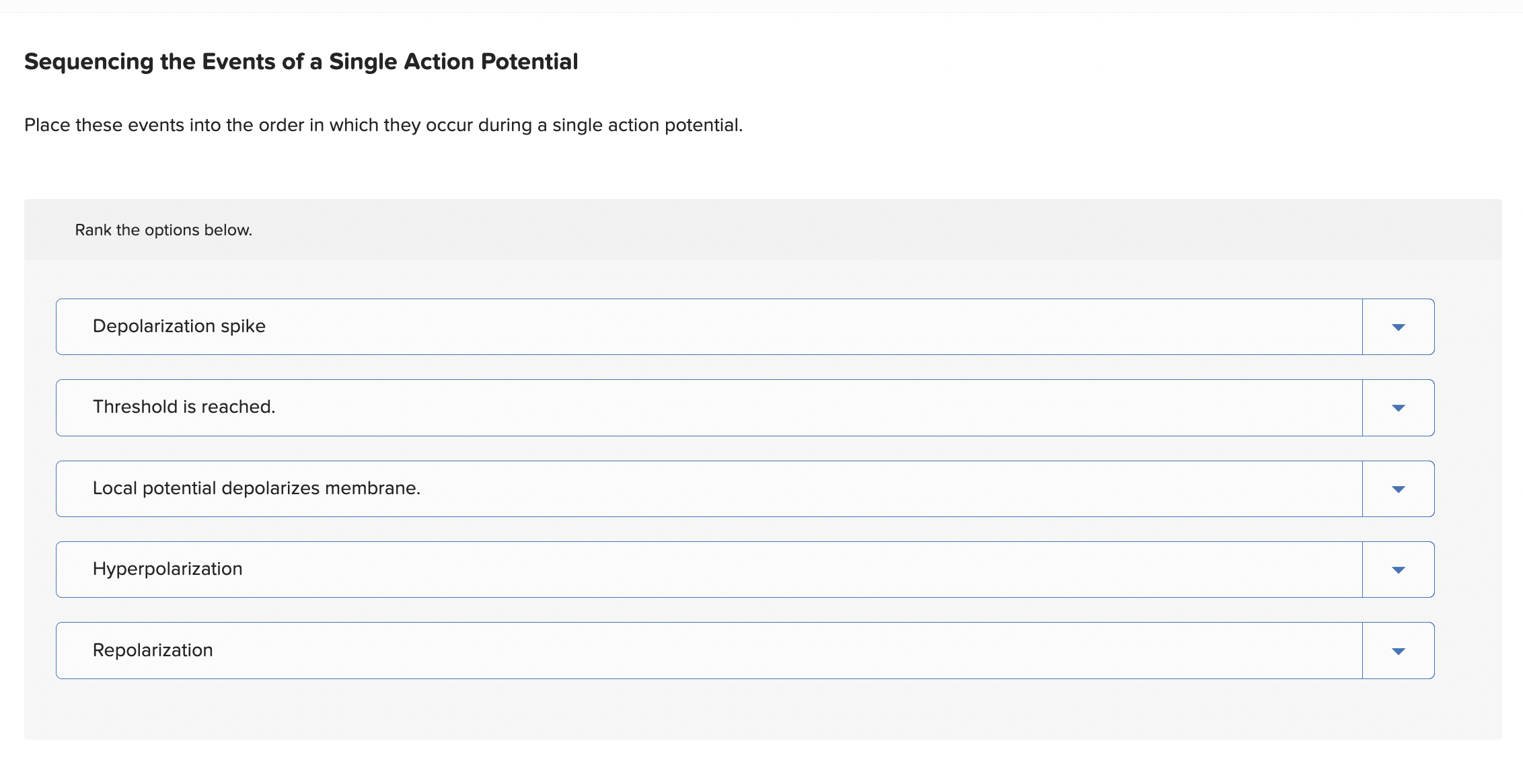Click the blue arrow beside Threshold is reached
Viewport: 1523px width, 784px height.
1398,407
